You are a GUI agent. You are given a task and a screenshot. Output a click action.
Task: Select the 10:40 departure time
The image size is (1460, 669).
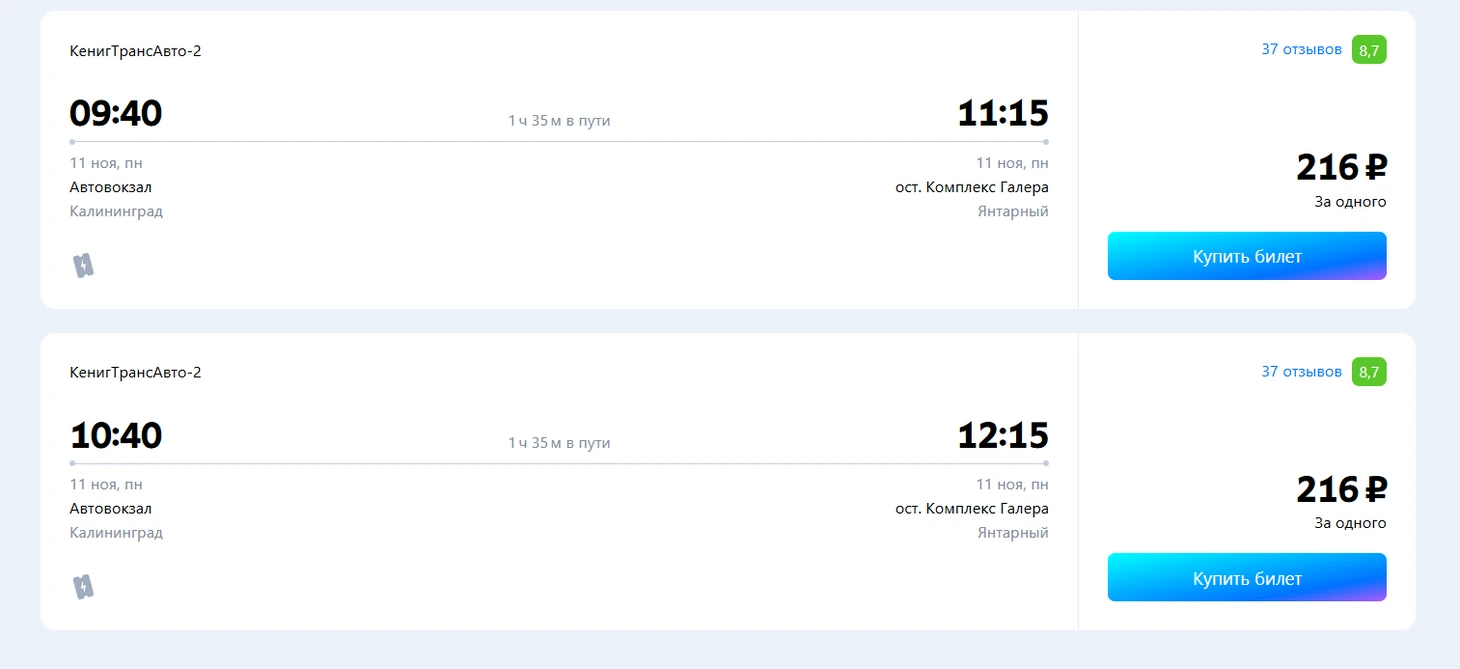(116, 436)
